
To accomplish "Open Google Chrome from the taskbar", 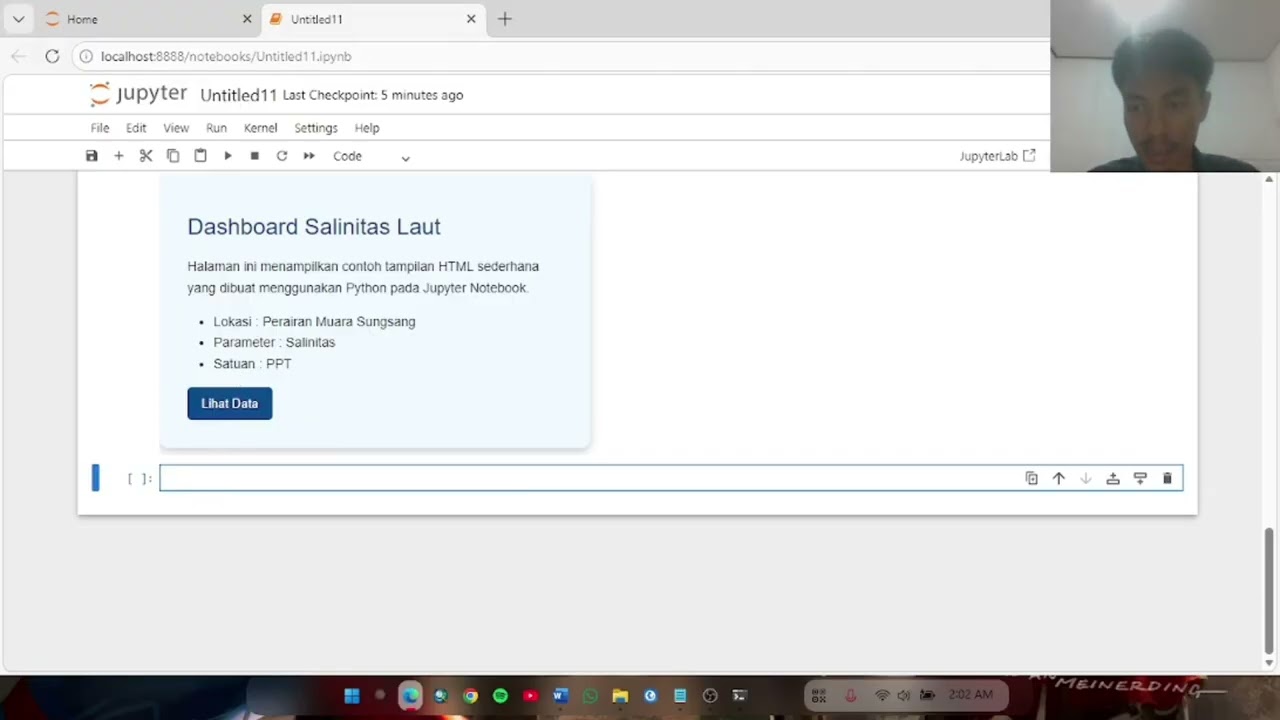I will coord(470,696).
